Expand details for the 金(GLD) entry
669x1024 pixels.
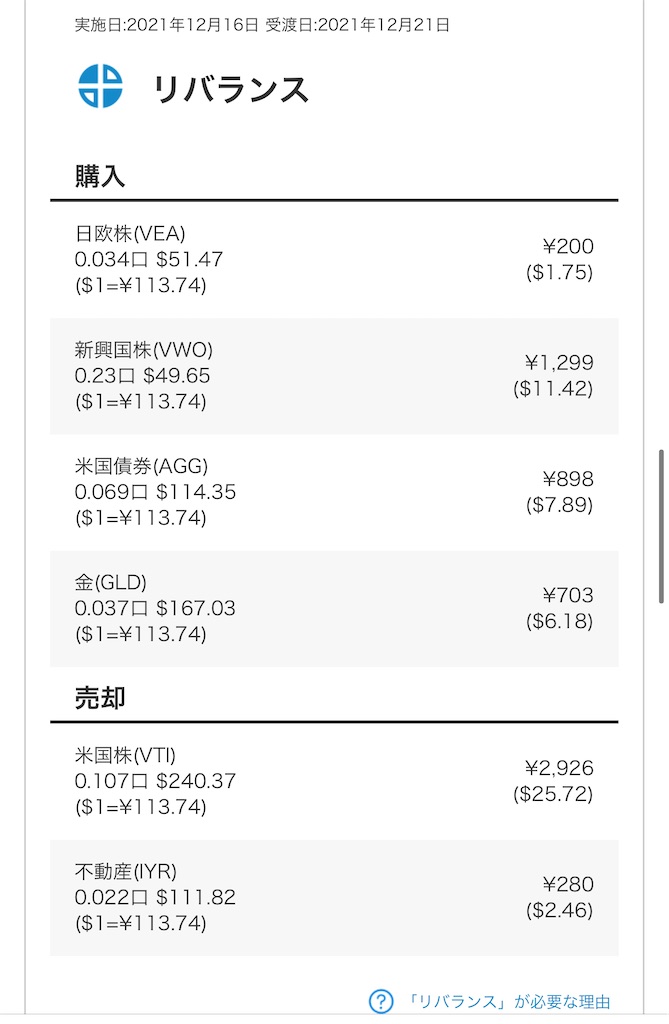(334, 608)
